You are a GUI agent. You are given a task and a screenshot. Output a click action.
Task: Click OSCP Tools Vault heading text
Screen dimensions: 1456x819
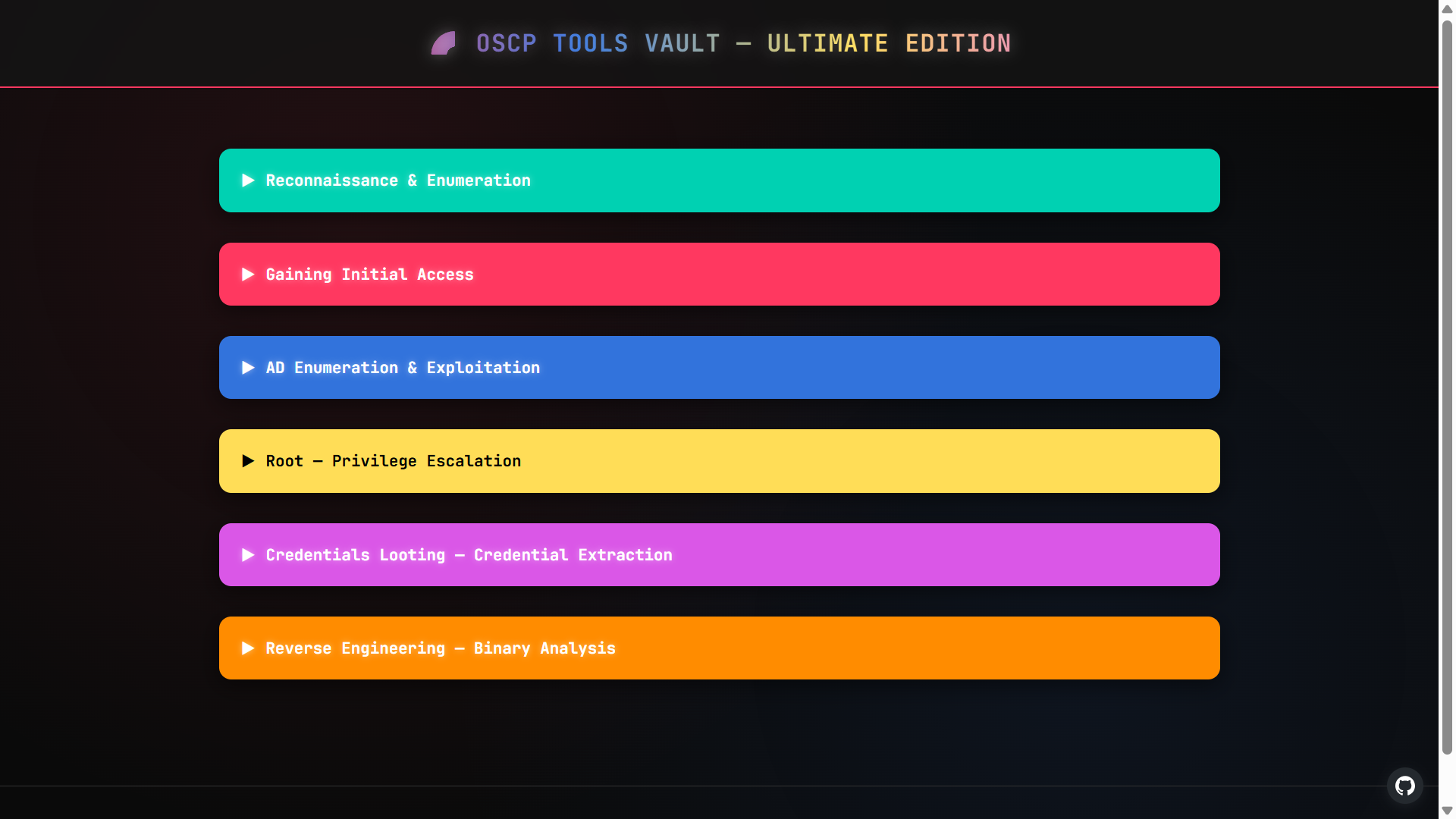pos(743,43)
